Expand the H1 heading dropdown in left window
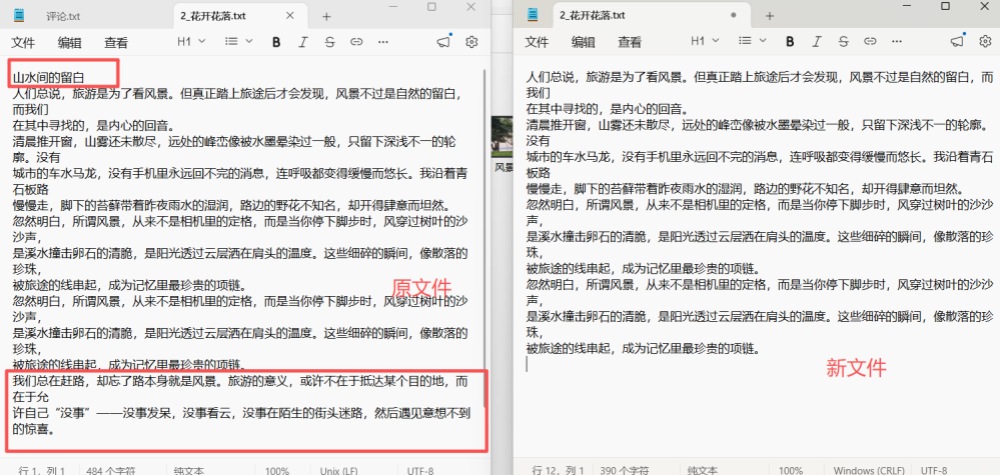 coord(191,41)
